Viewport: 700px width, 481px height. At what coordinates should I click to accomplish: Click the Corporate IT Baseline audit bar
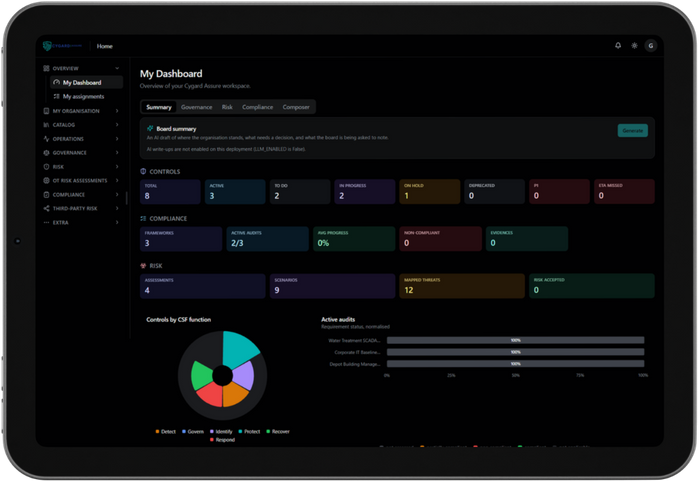click(x=516, y=352)
